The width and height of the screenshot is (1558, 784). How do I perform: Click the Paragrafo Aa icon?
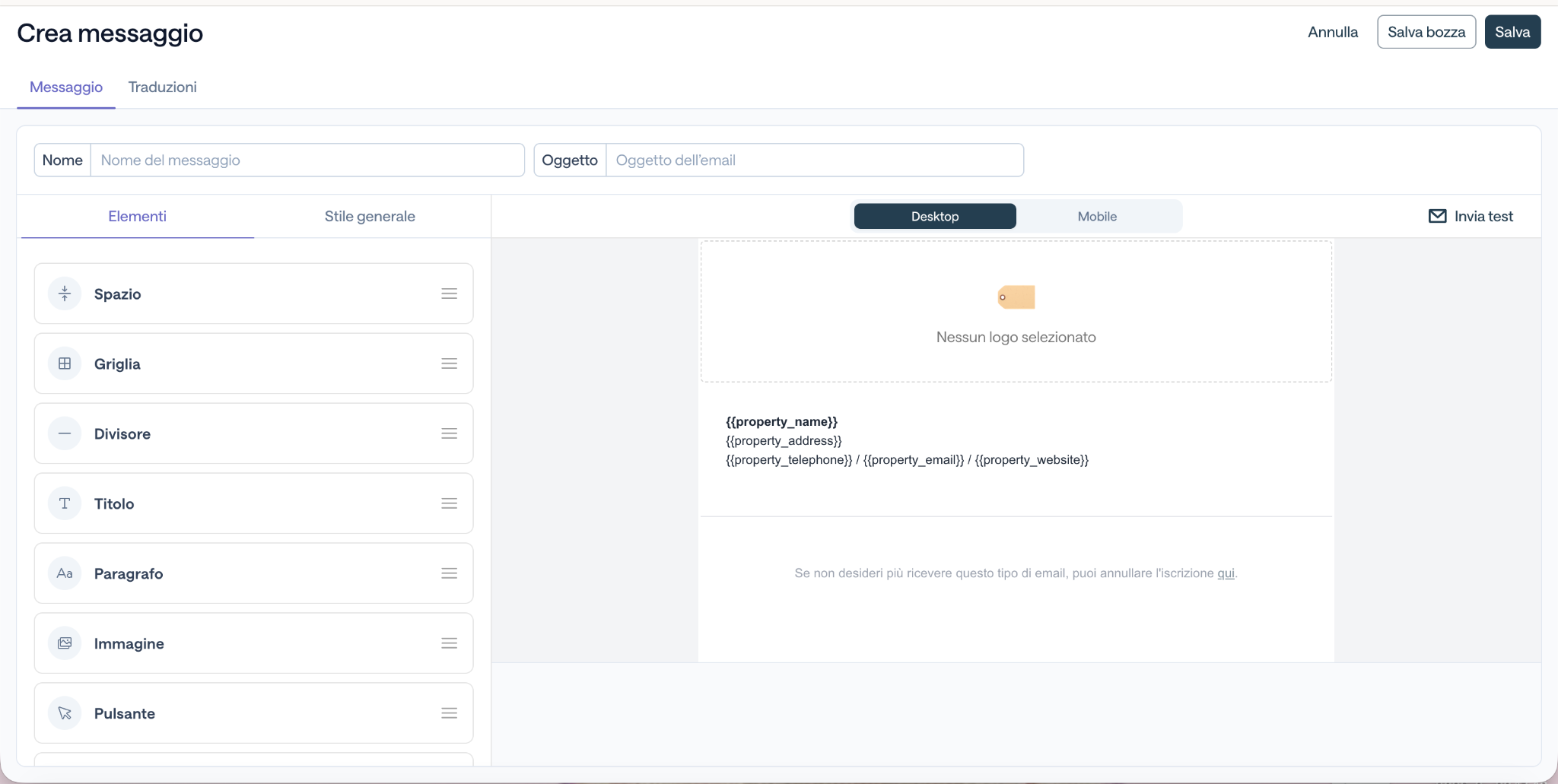tap(65, 573)
